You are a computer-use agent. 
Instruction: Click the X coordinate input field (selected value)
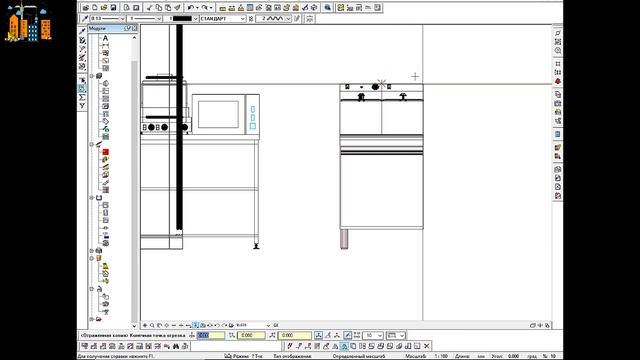pyautogui.click(x=210, y=335)
